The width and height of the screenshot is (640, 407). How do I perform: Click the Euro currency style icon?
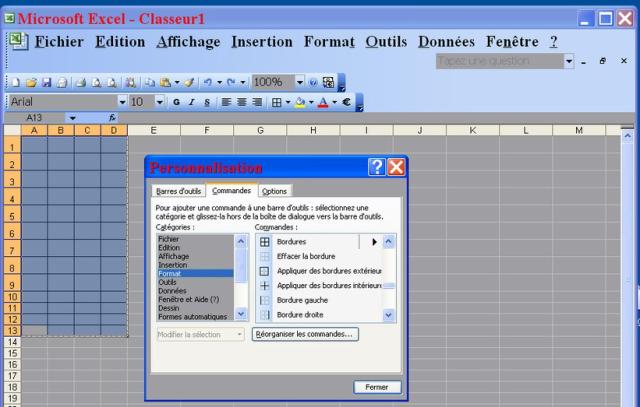[346, 102]
